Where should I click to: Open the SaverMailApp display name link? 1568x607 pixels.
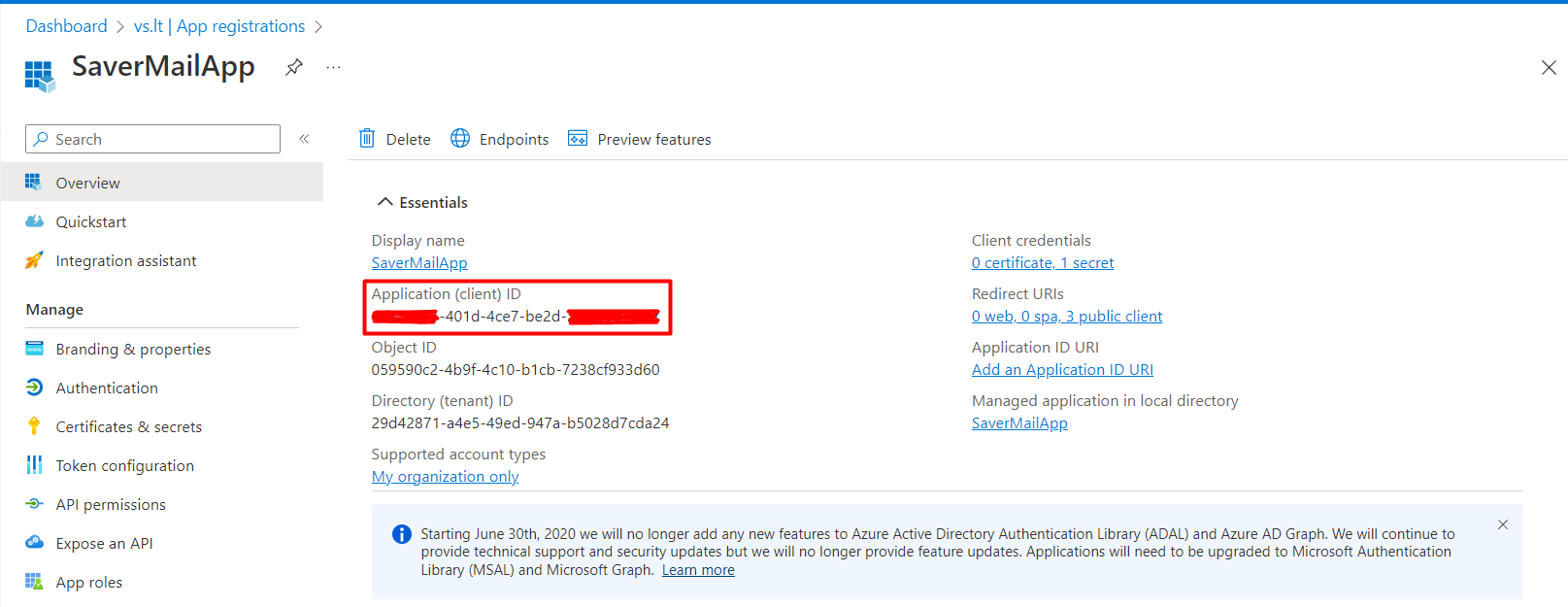419,262
